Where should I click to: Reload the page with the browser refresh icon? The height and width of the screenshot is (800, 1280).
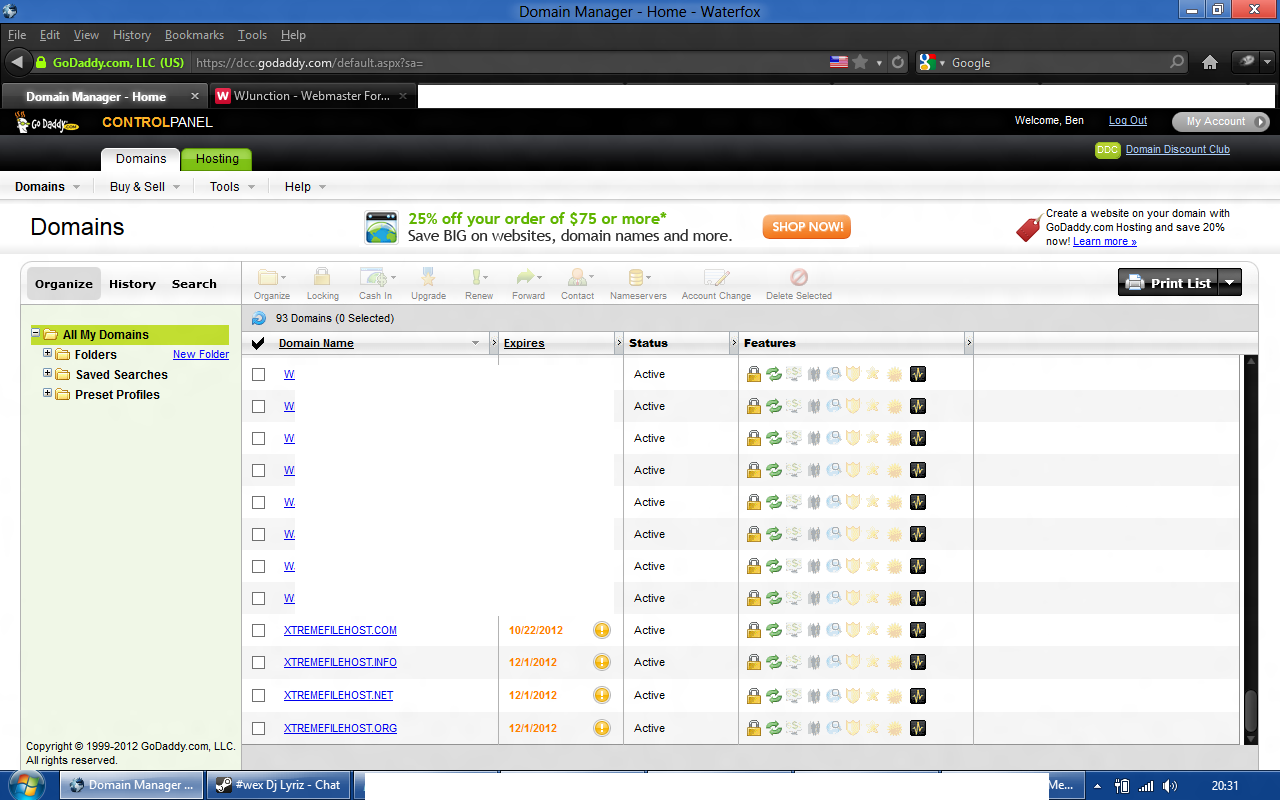click(x=898, y=62)
